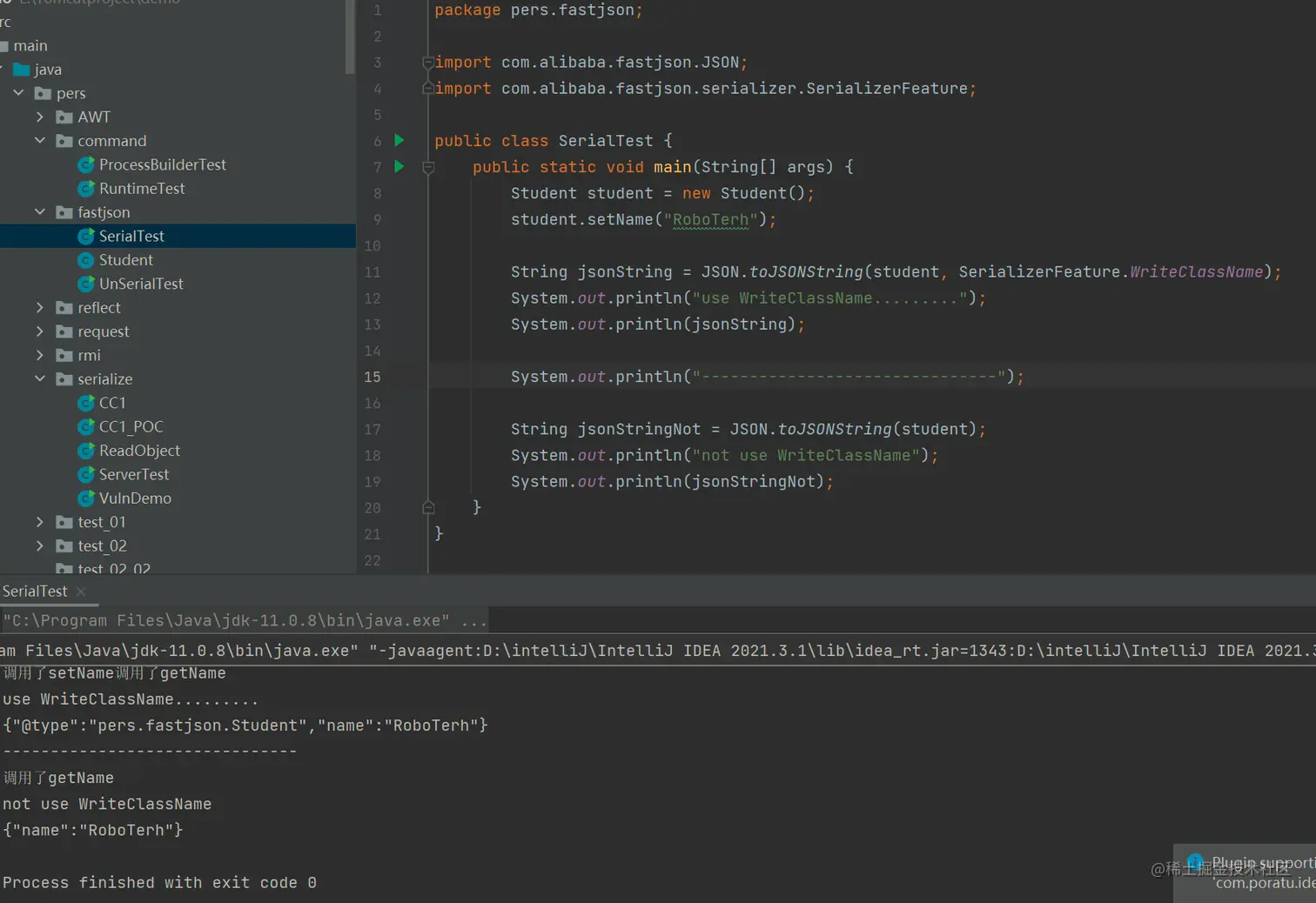Click the reflect package folder icon

tap(64, 307)
